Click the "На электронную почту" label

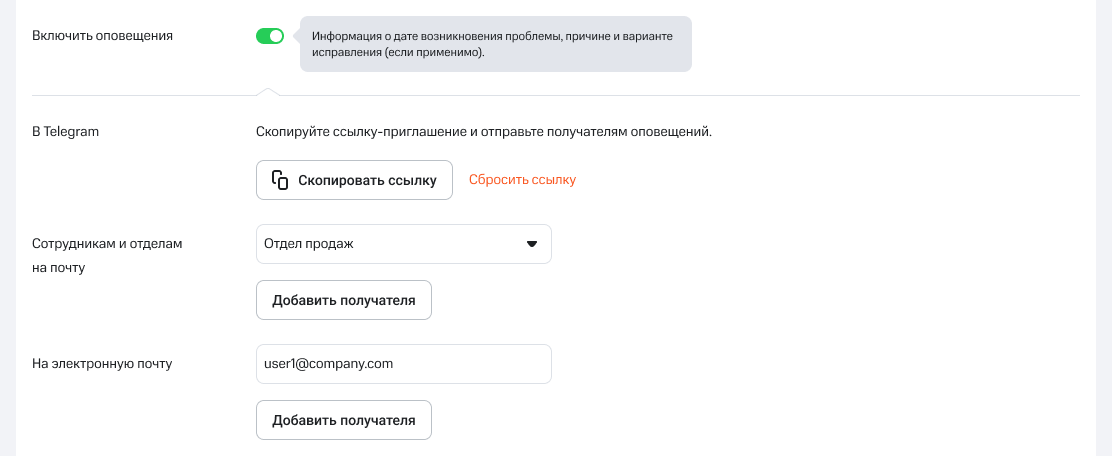102,364
